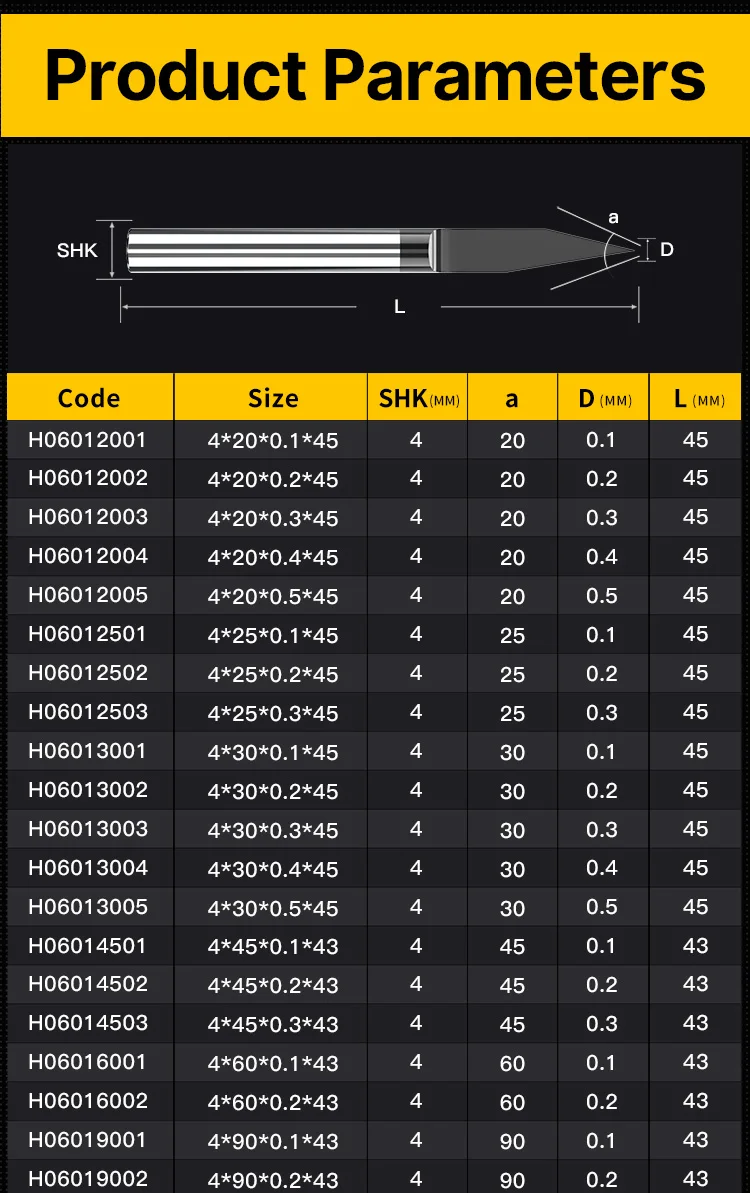Select code H06016001
Viewport: 750px width, 1193px height.
[x=87, y=1061]
